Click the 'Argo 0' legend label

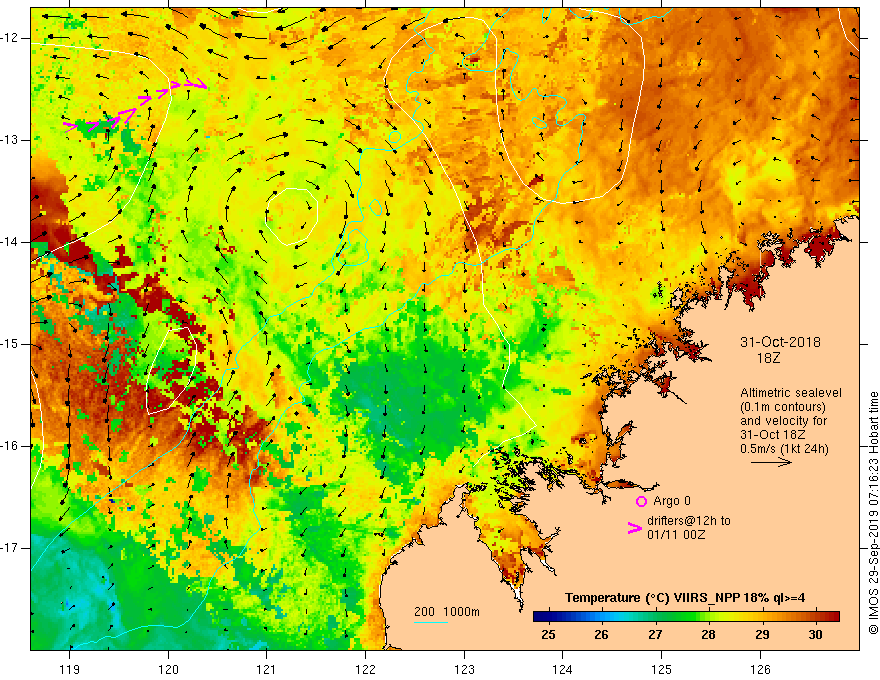coord(672,501)
